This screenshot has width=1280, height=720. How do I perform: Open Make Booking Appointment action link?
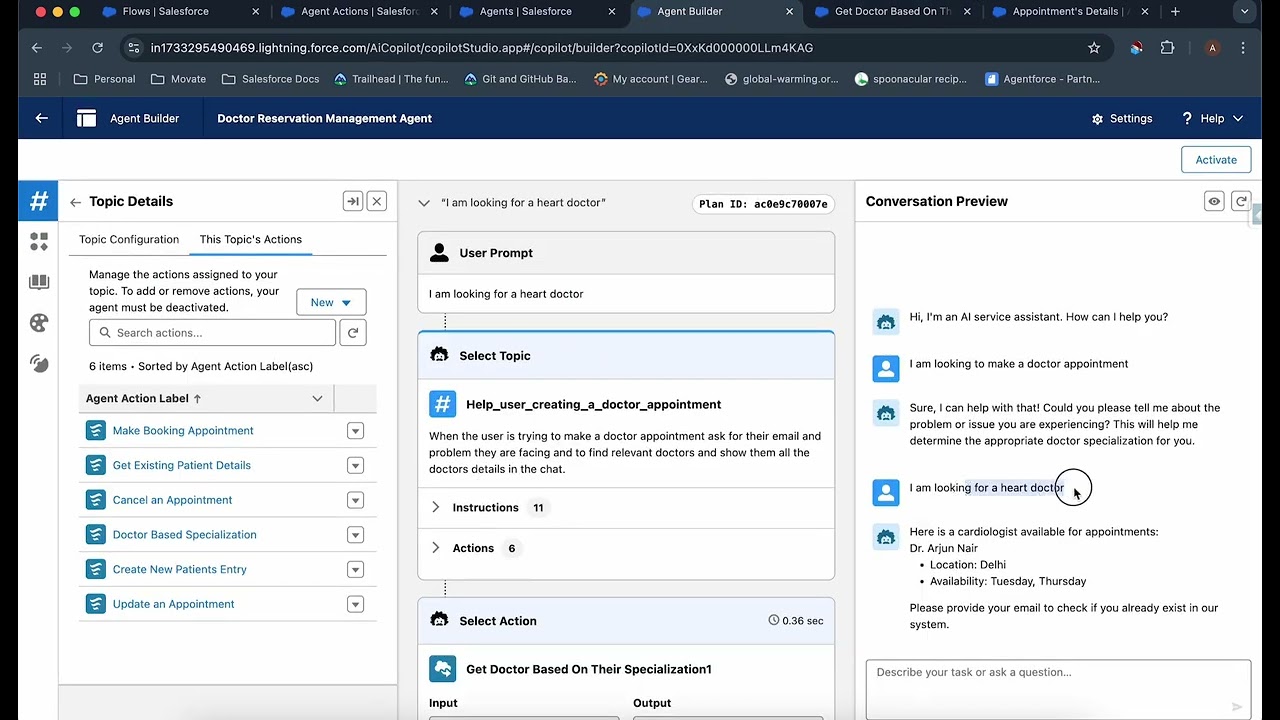pyautogui.click(x=183, y=431)
